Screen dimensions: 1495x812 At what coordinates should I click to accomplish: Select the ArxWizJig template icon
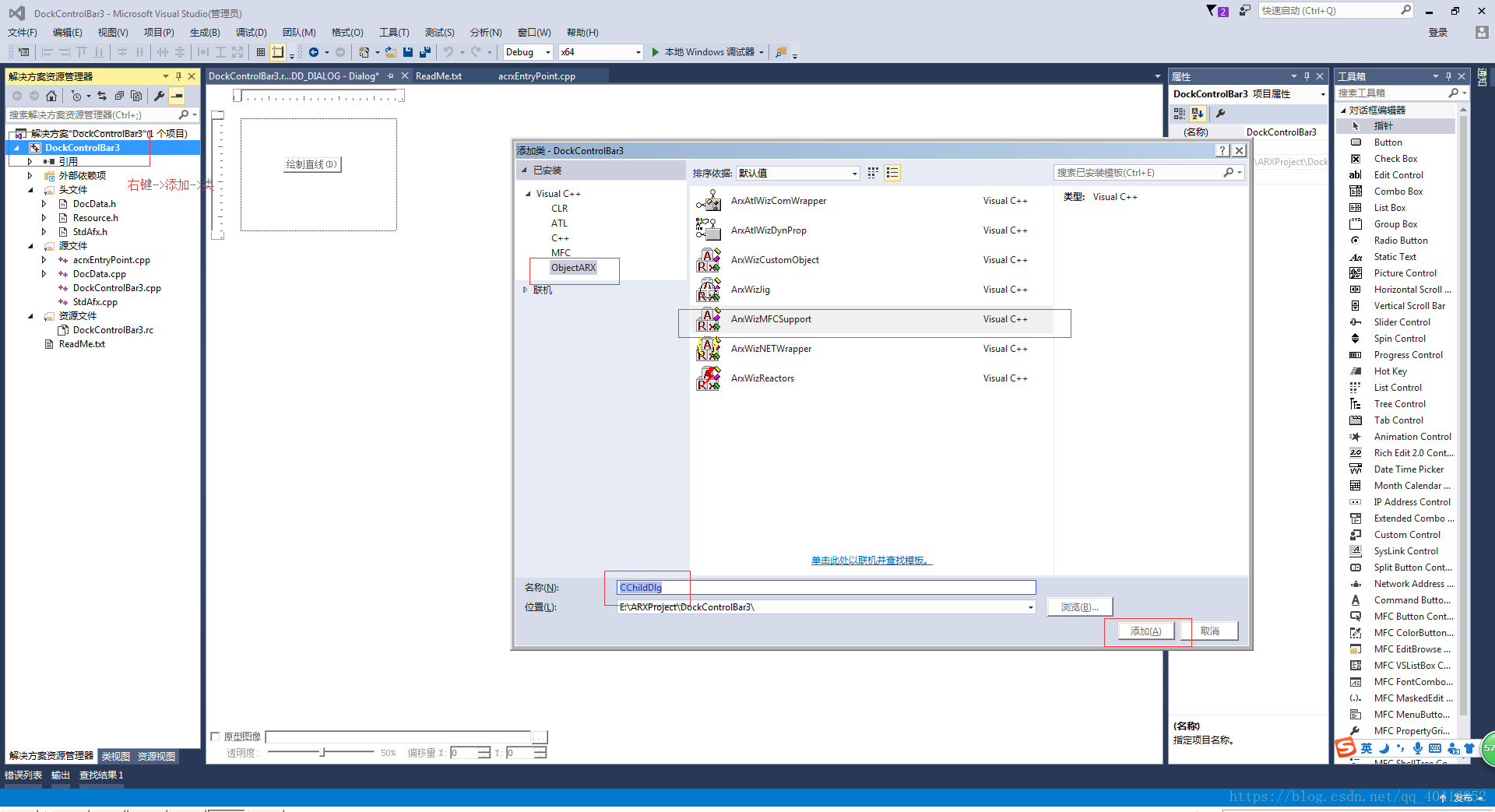708,290
